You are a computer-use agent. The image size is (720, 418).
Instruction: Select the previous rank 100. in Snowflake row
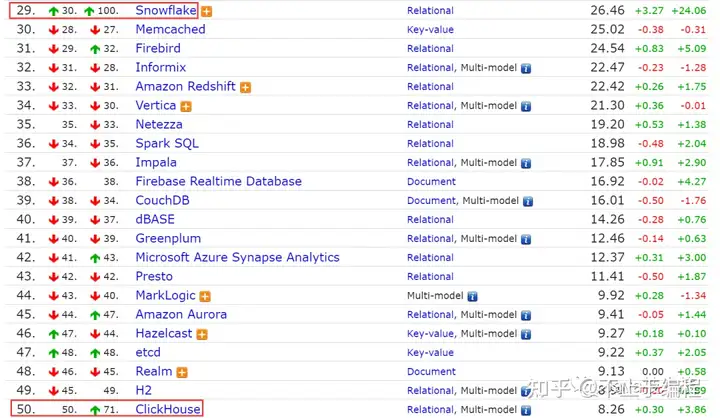coord(108,11)
